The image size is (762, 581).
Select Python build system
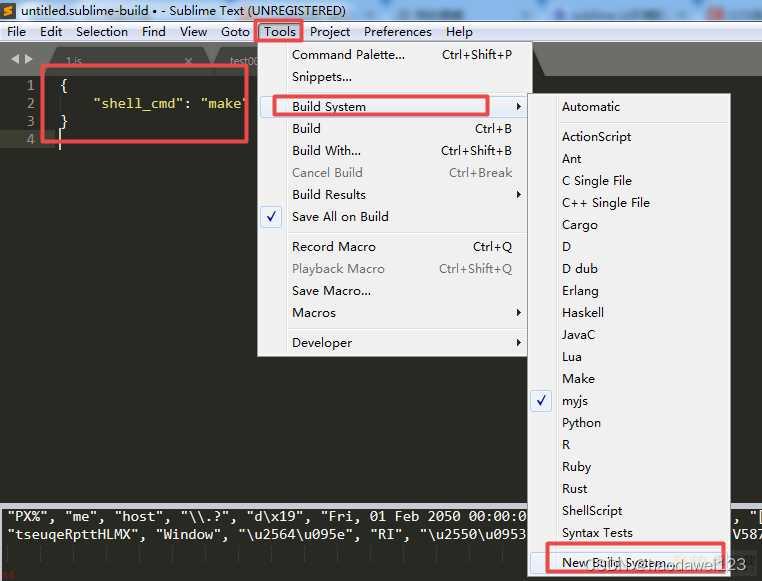coord(630,423)
